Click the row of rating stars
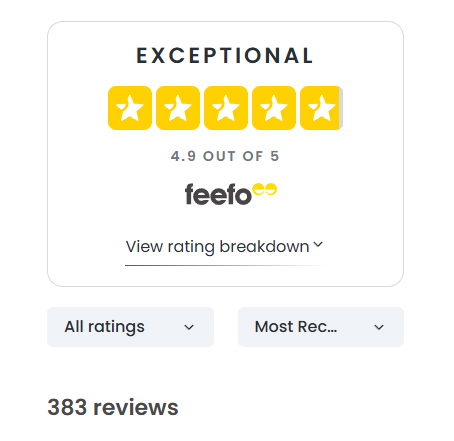This screenshot has width=454, height=441. 226,108
